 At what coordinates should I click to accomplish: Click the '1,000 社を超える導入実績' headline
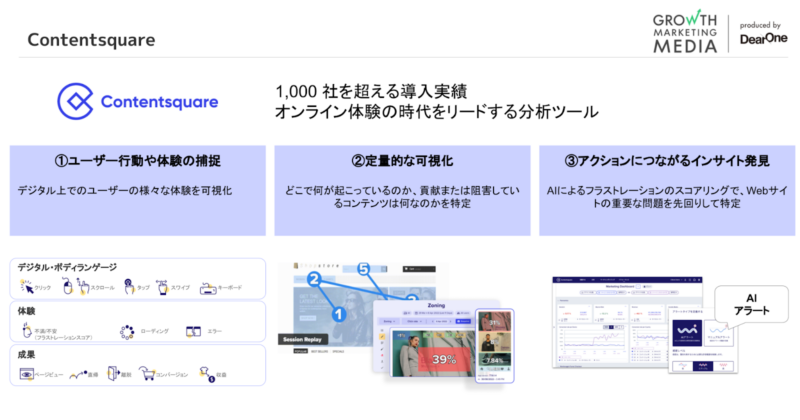pyautogui.click(x=371, y=91)
